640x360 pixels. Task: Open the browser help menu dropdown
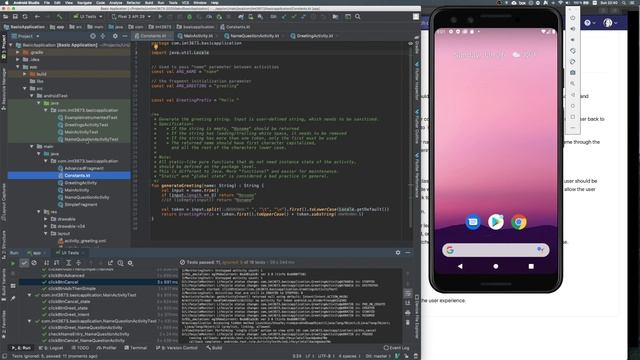(x=589, y=23)
